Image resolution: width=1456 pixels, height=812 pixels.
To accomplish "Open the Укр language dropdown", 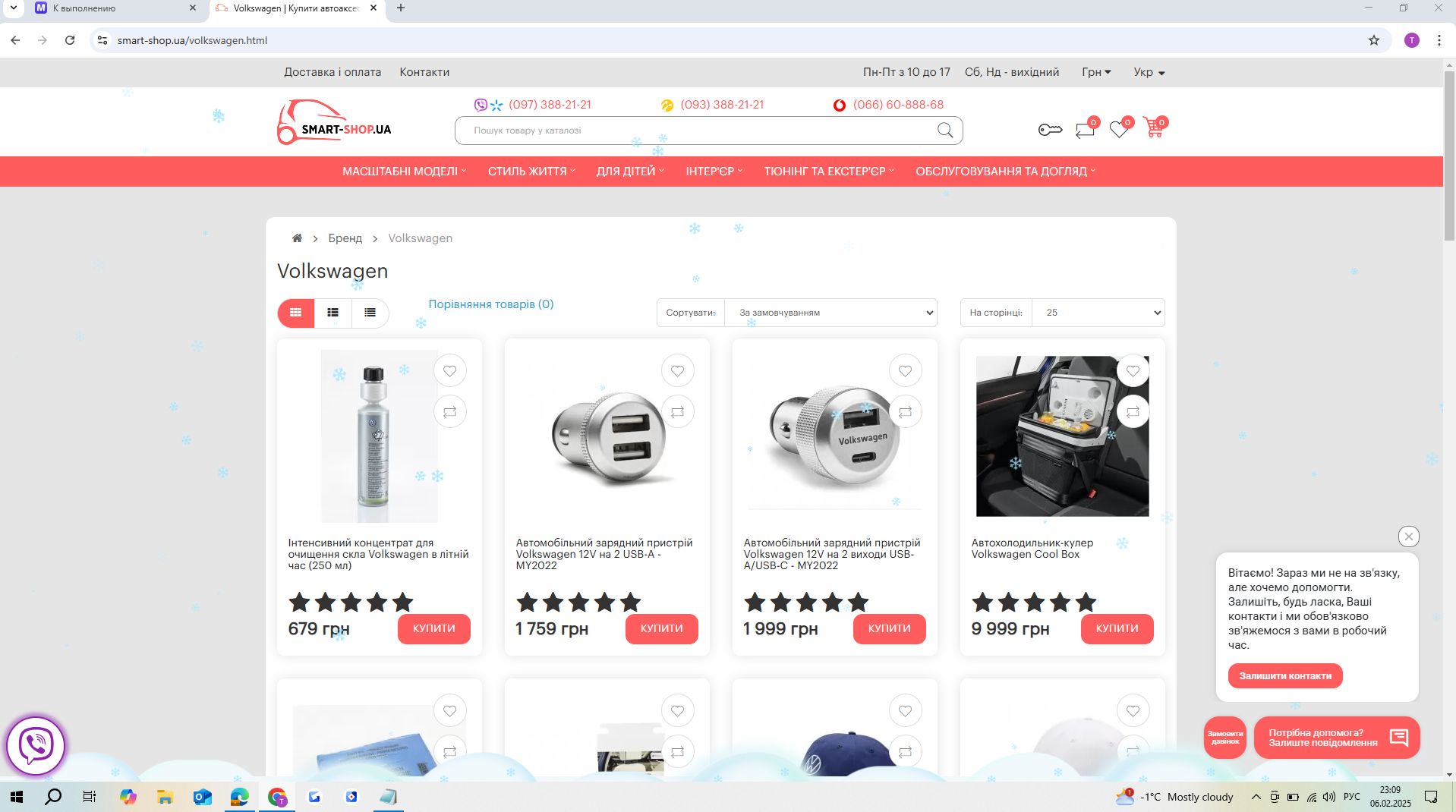I will coord(1149,72).
